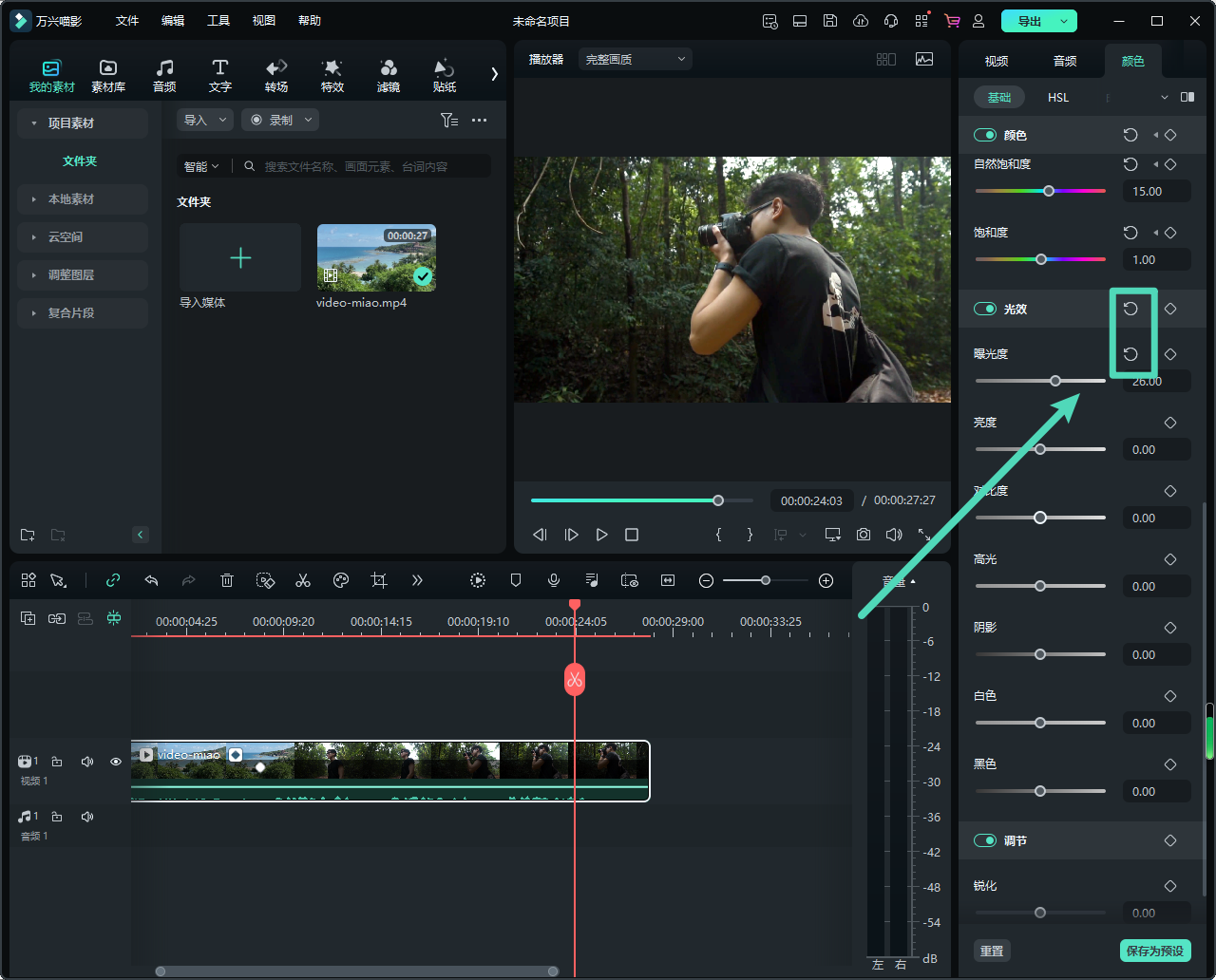Click the play button in player
1216x980 pixels.
pos(601,535)
